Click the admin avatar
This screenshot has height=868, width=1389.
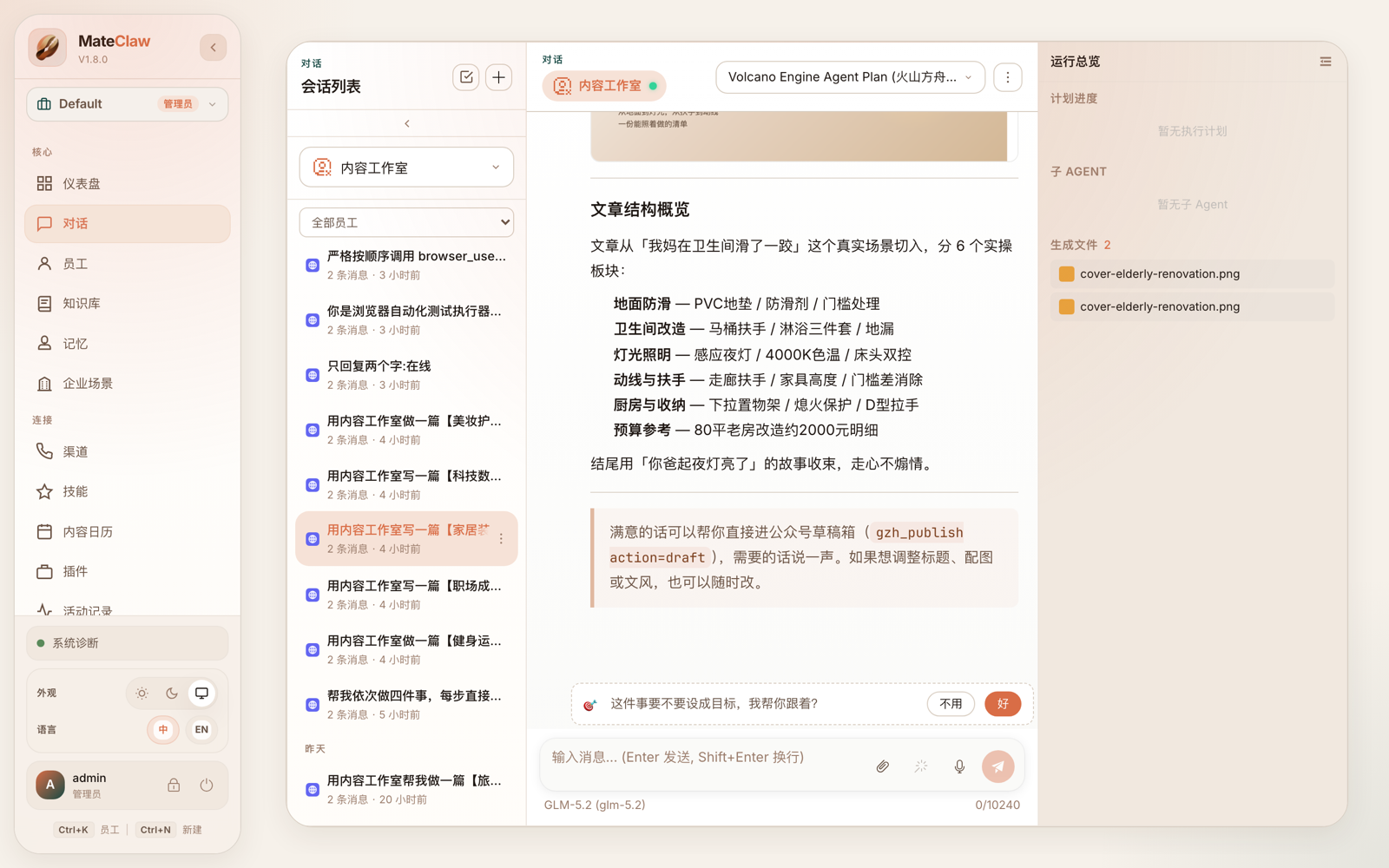pyautogui.click(x=50, y=785)
